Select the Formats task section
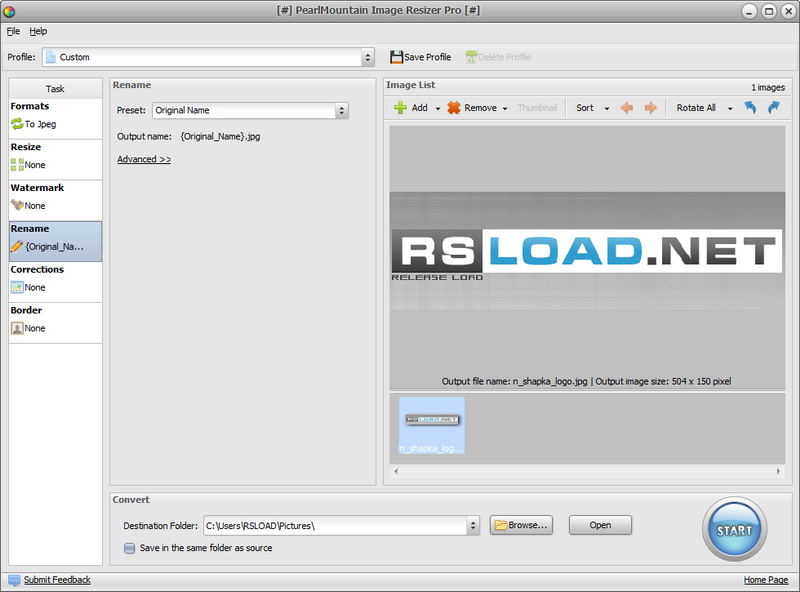 click(x=55, y=118)
